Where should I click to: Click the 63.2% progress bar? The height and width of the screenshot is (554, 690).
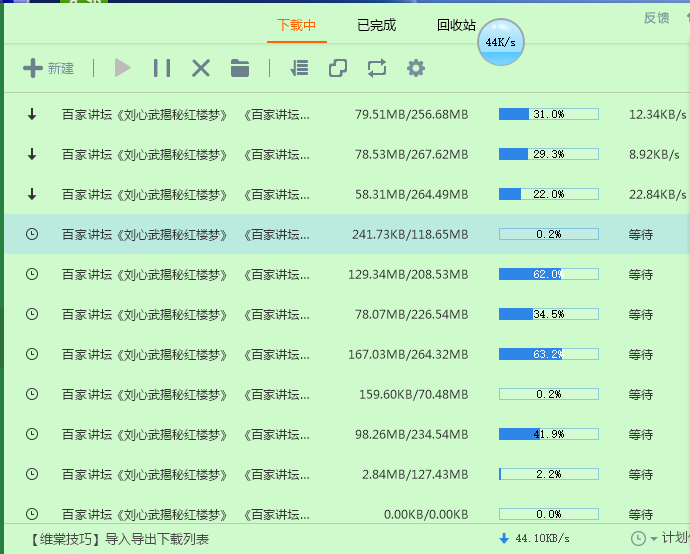pos(549,354)
